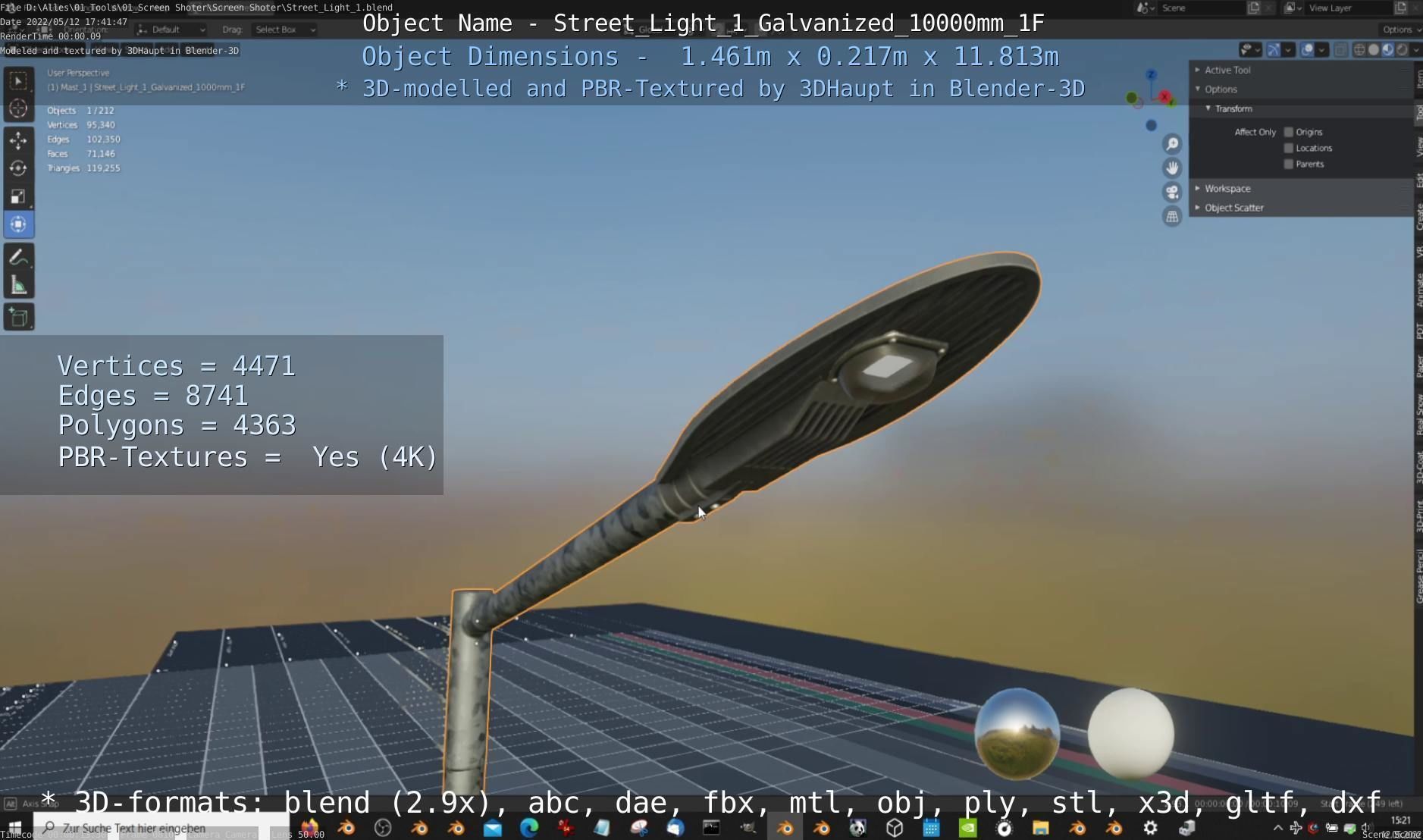
Task: Select the Annotate pencil tool
Action: [19, 258]
